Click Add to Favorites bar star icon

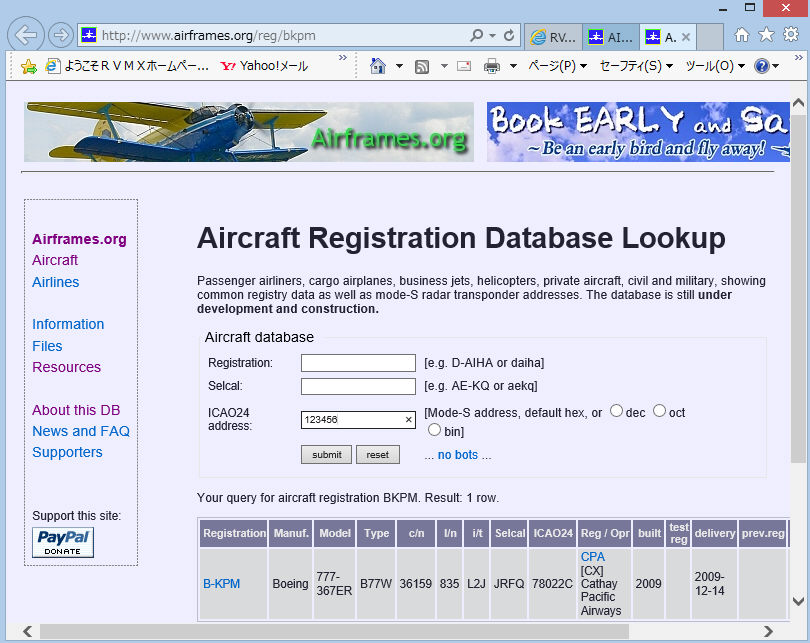pyautogui.click(x=29, y=66)
